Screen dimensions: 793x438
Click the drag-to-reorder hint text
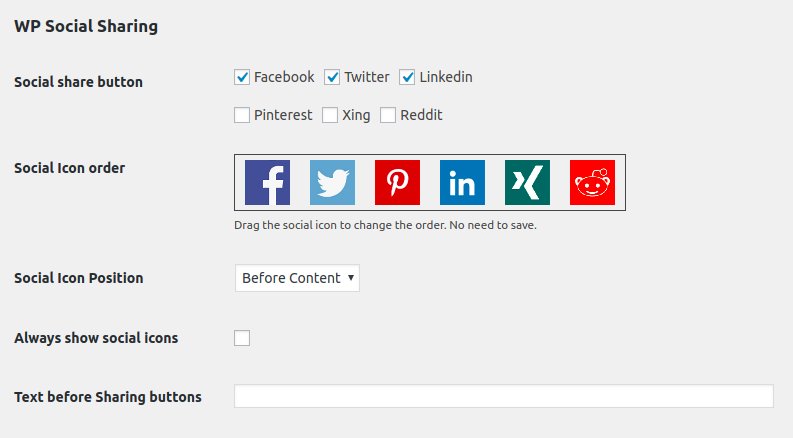pyautogui.click(x=385, y=225)
